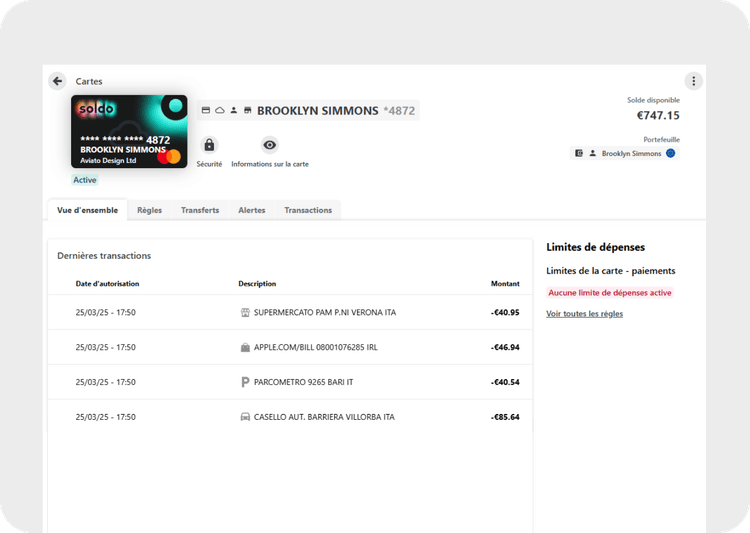Click the person icon in card header
The image size is (750, 533).
pos(233,111)
